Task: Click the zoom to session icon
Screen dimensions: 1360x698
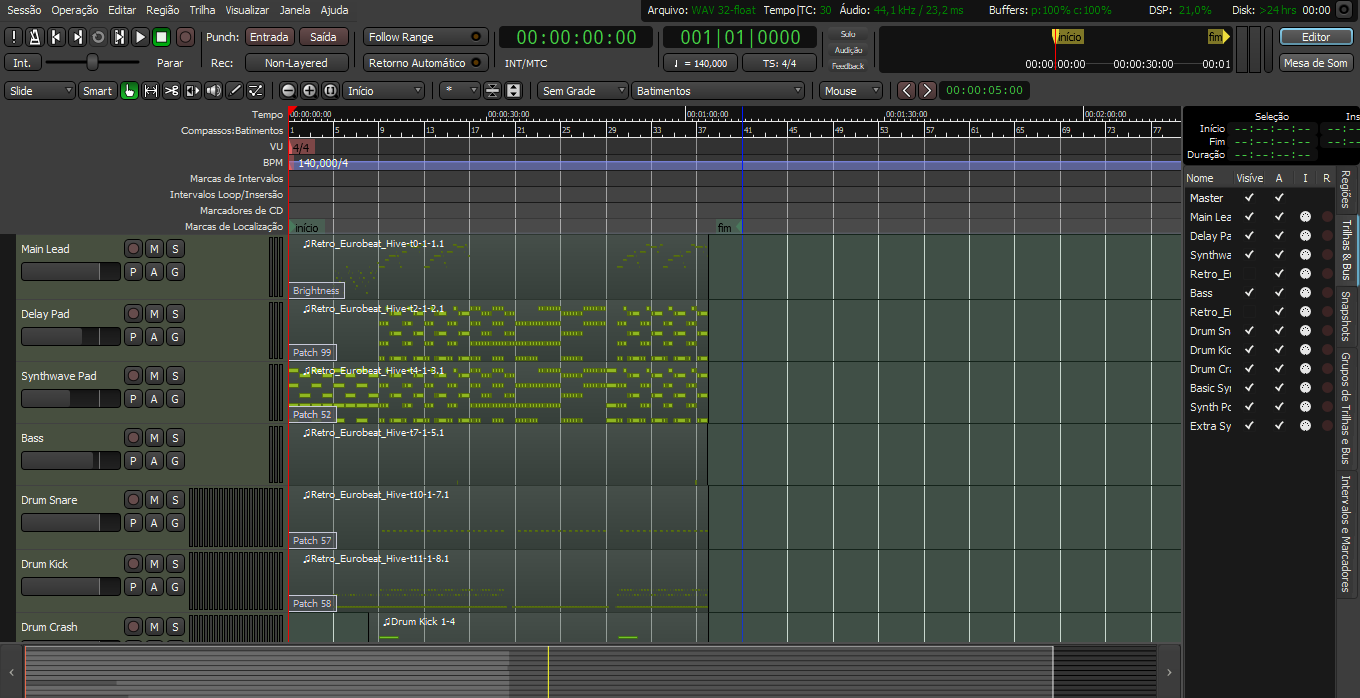Action: pyautogui.click(x=330, y=91)
